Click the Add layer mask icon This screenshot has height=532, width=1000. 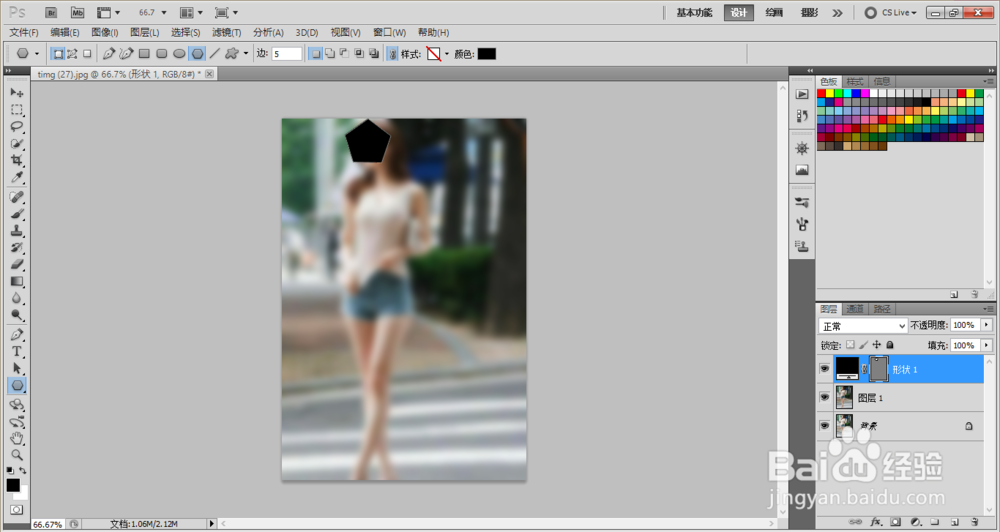895,522
